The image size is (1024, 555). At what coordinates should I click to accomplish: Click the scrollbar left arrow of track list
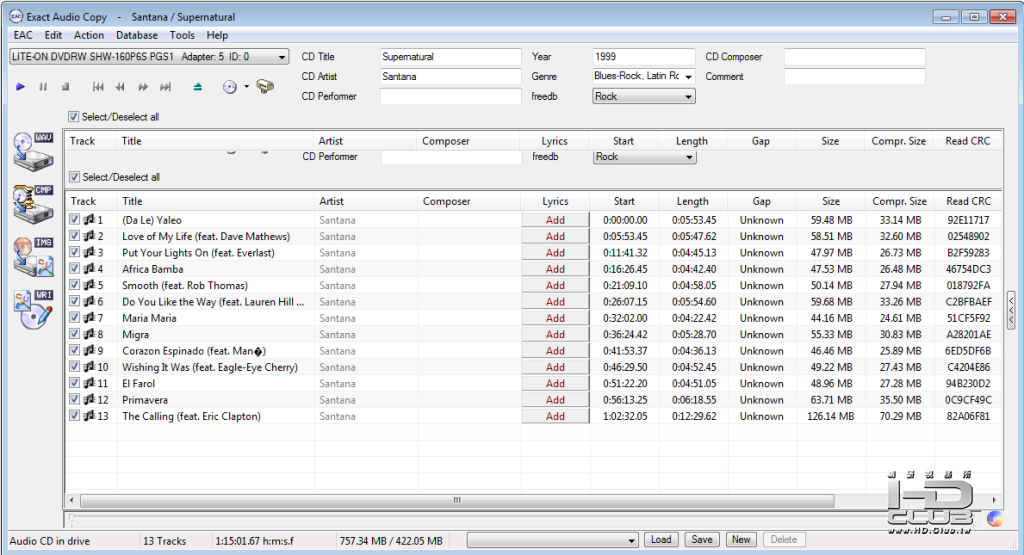pyautogui.click(x=72, y=500)
